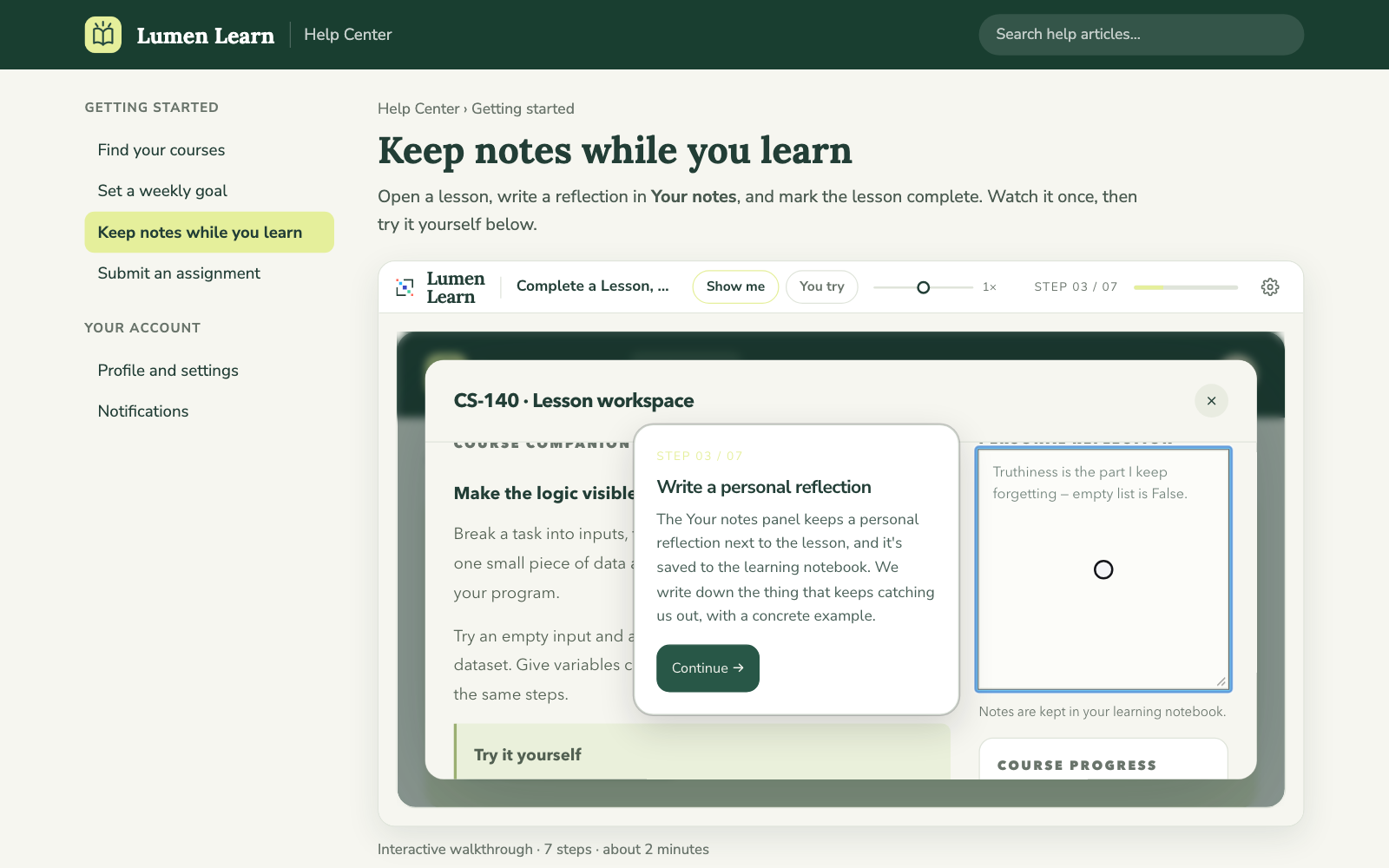Switch to You try mode
This screenshot has width=1389, height=868.
click(x=821, y=286)
